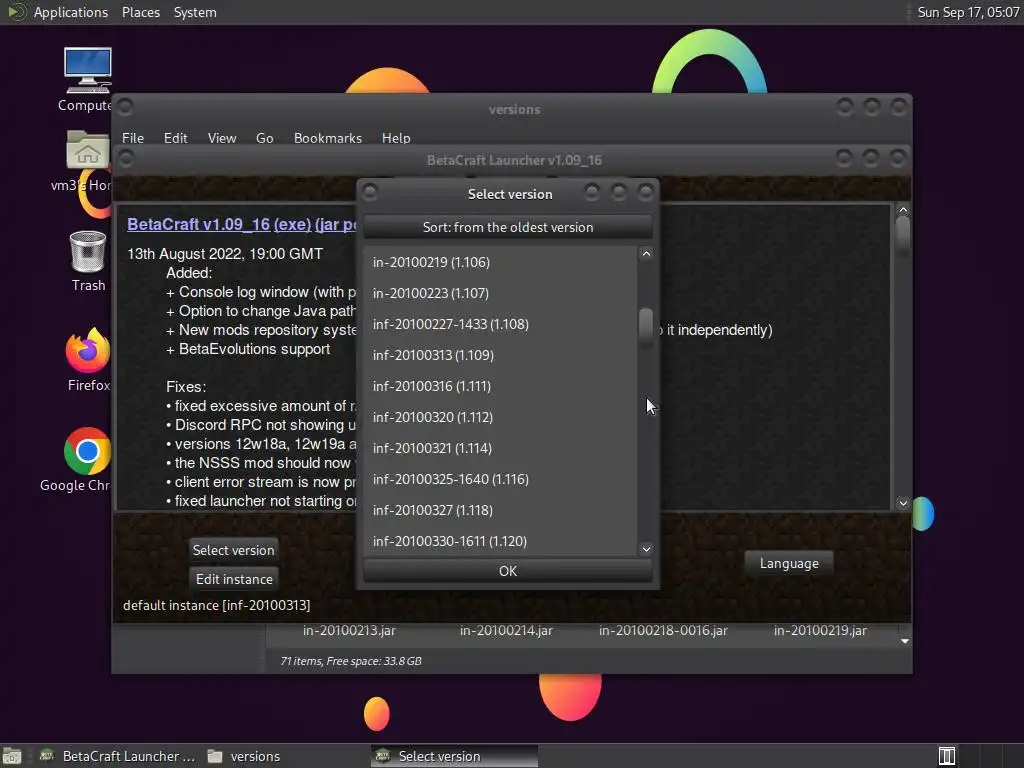The width and height of the screenshot is (1024, 768).
Task: Click BetaCraft Launcher window menu button
Action: point(126,158)
